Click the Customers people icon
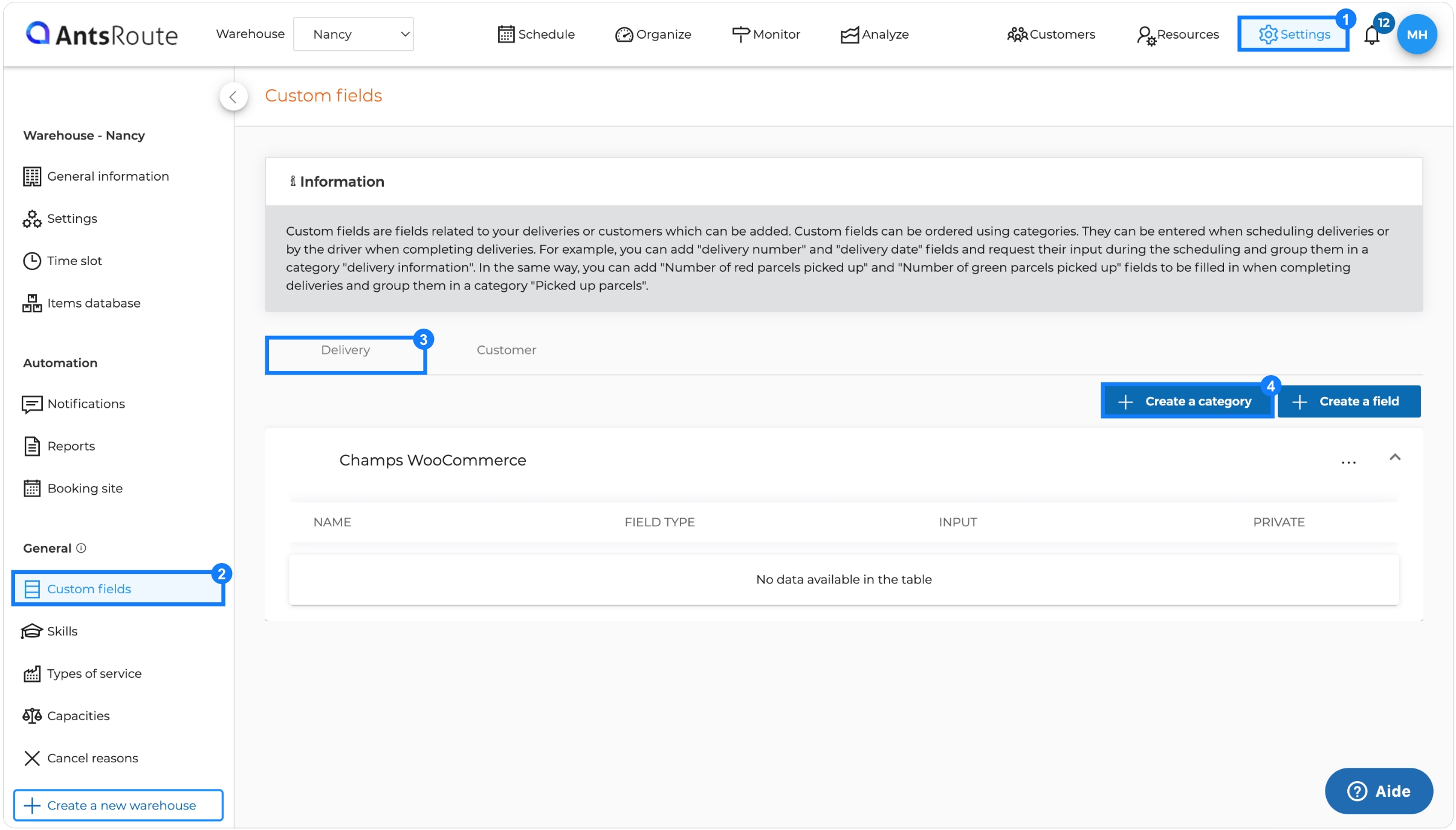 1017,34
